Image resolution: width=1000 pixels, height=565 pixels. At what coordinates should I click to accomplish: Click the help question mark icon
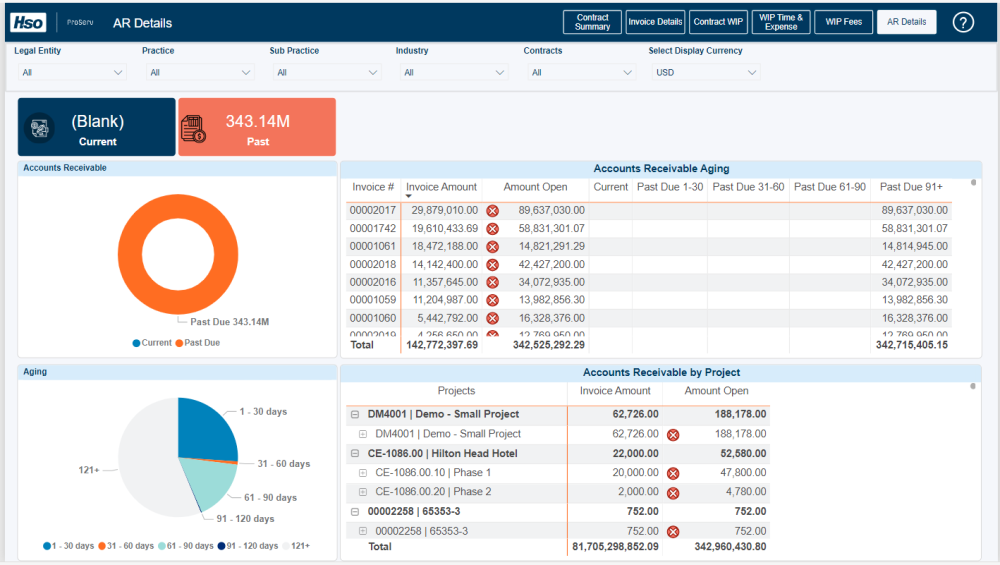pyautogui.click(x=963, y=22)
